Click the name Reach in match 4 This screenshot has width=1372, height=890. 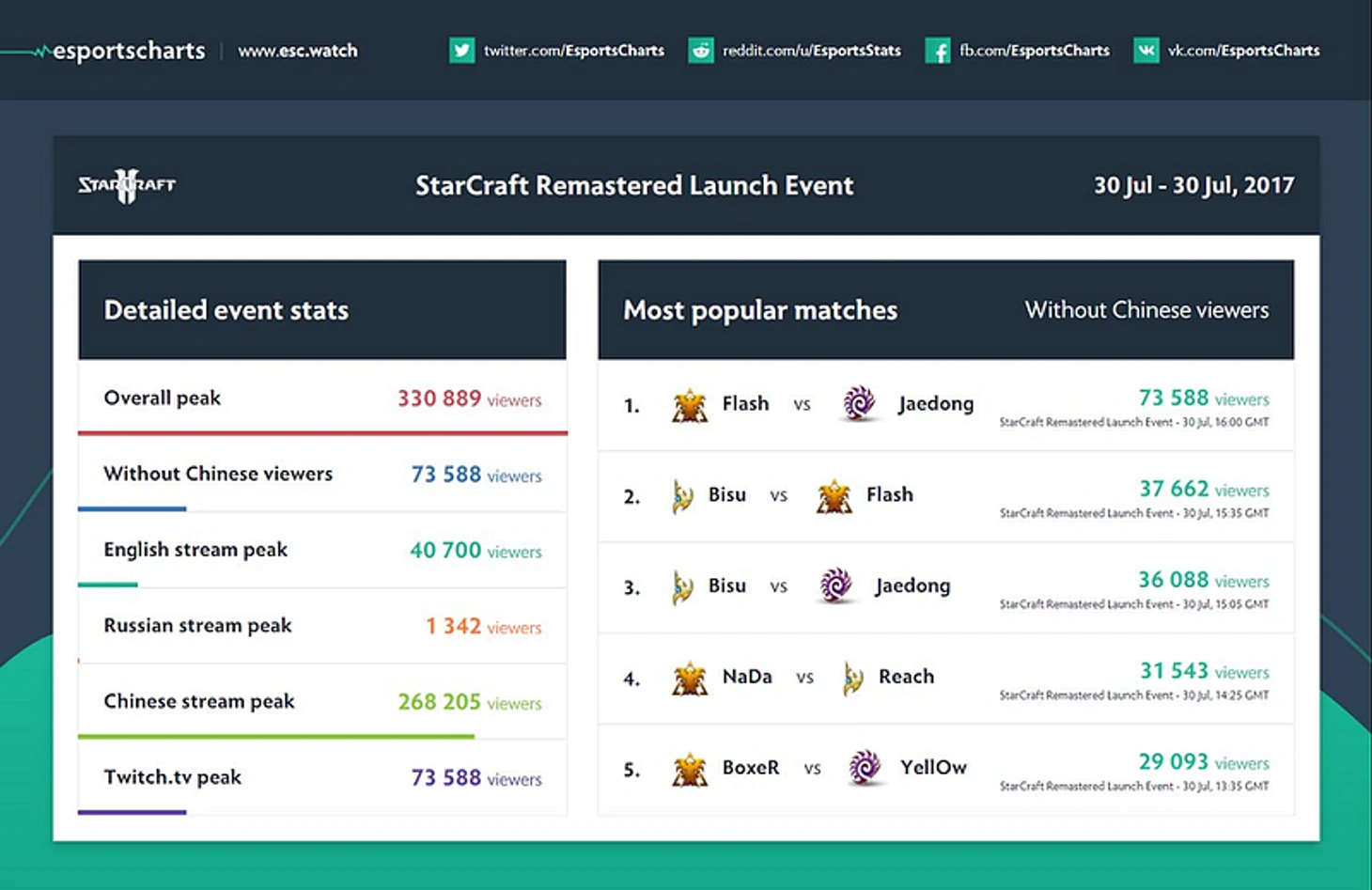(907, 677)
